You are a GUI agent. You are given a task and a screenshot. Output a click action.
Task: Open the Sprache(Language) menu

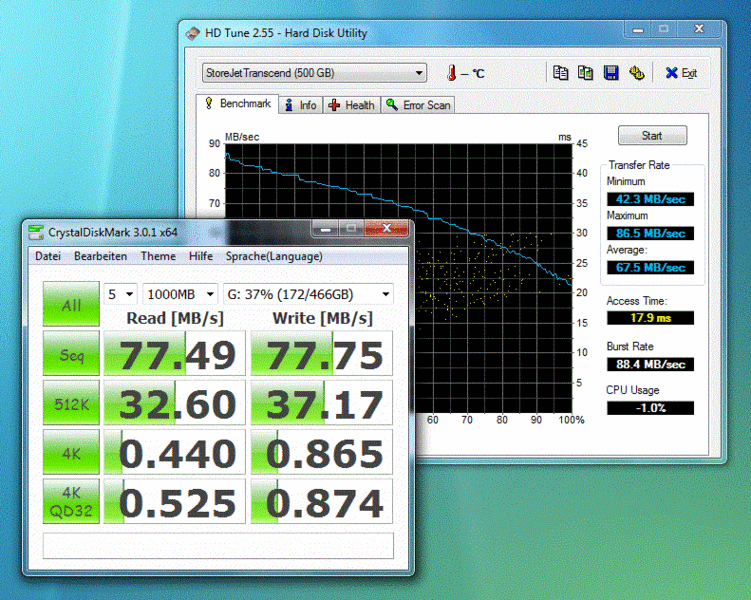pos(274,256)
